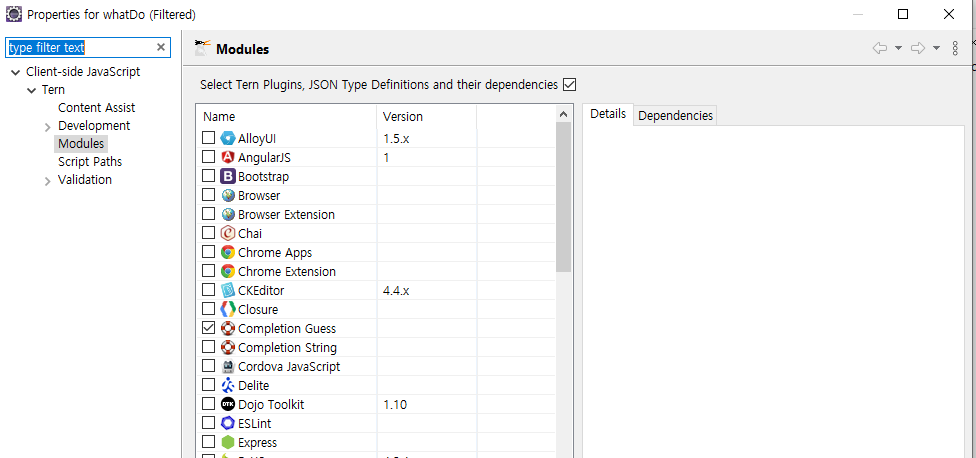Sort by the Name column header
This screenshot has height=458, width=976.
point(286,116)
